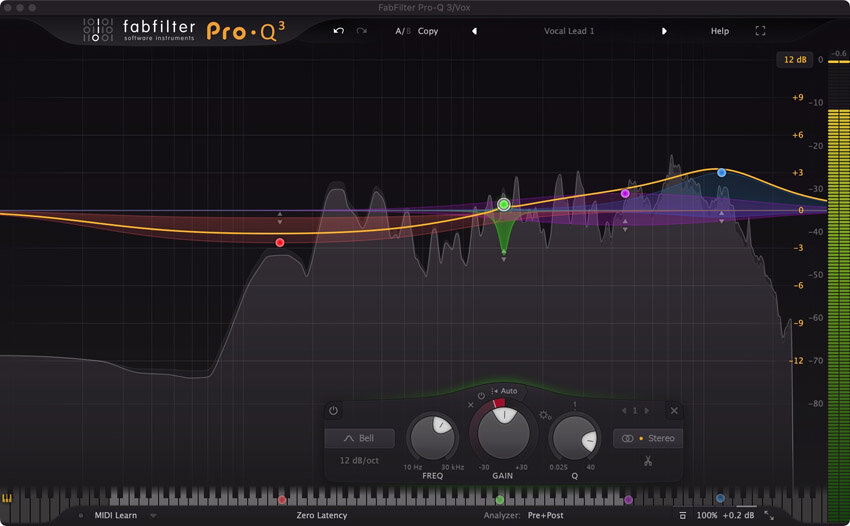Click the dynamic range arrows under green band
Image resolution: width=850 pixels, height=526 pixels.
coord(504,256)
